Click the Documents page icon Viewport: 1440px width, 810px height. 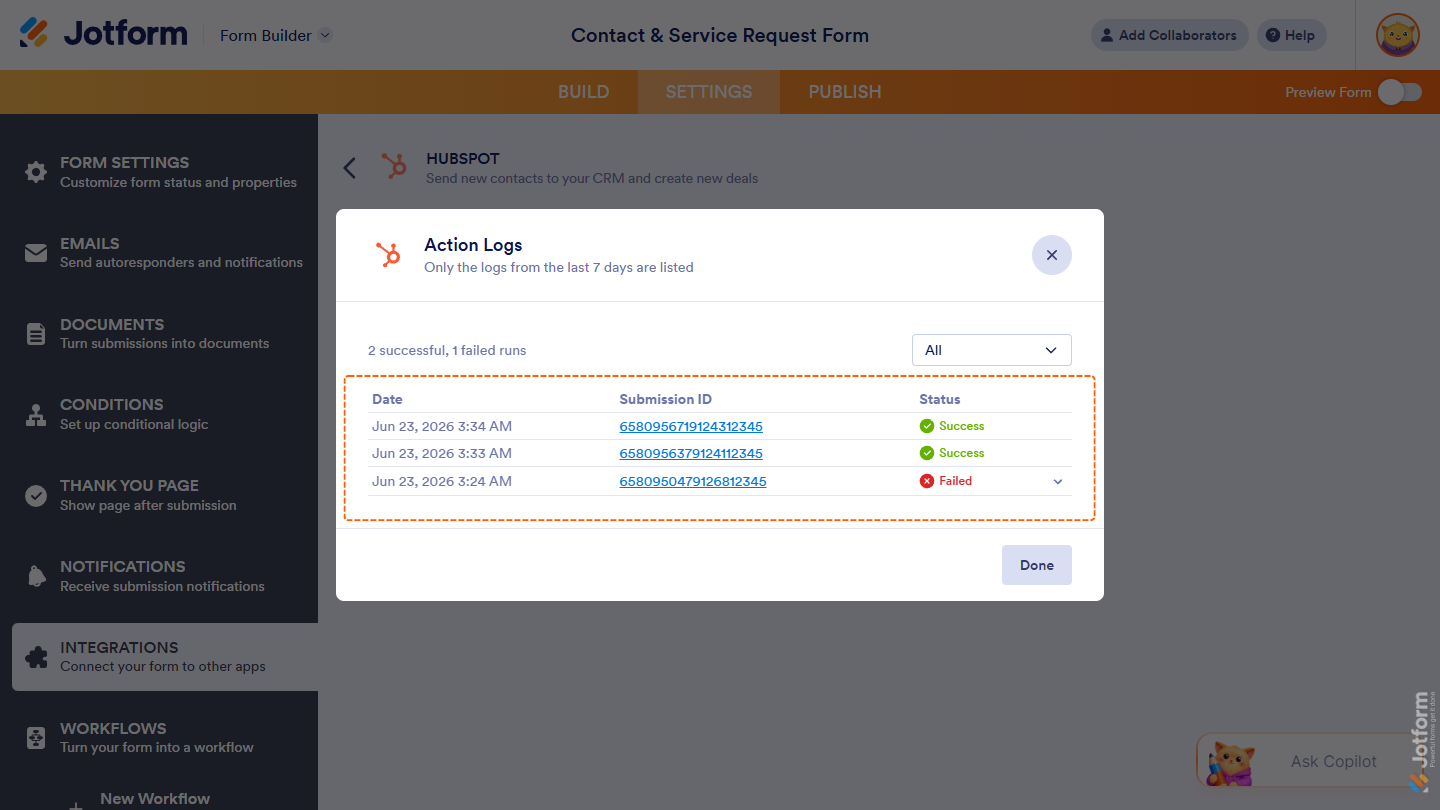(36, 334)
